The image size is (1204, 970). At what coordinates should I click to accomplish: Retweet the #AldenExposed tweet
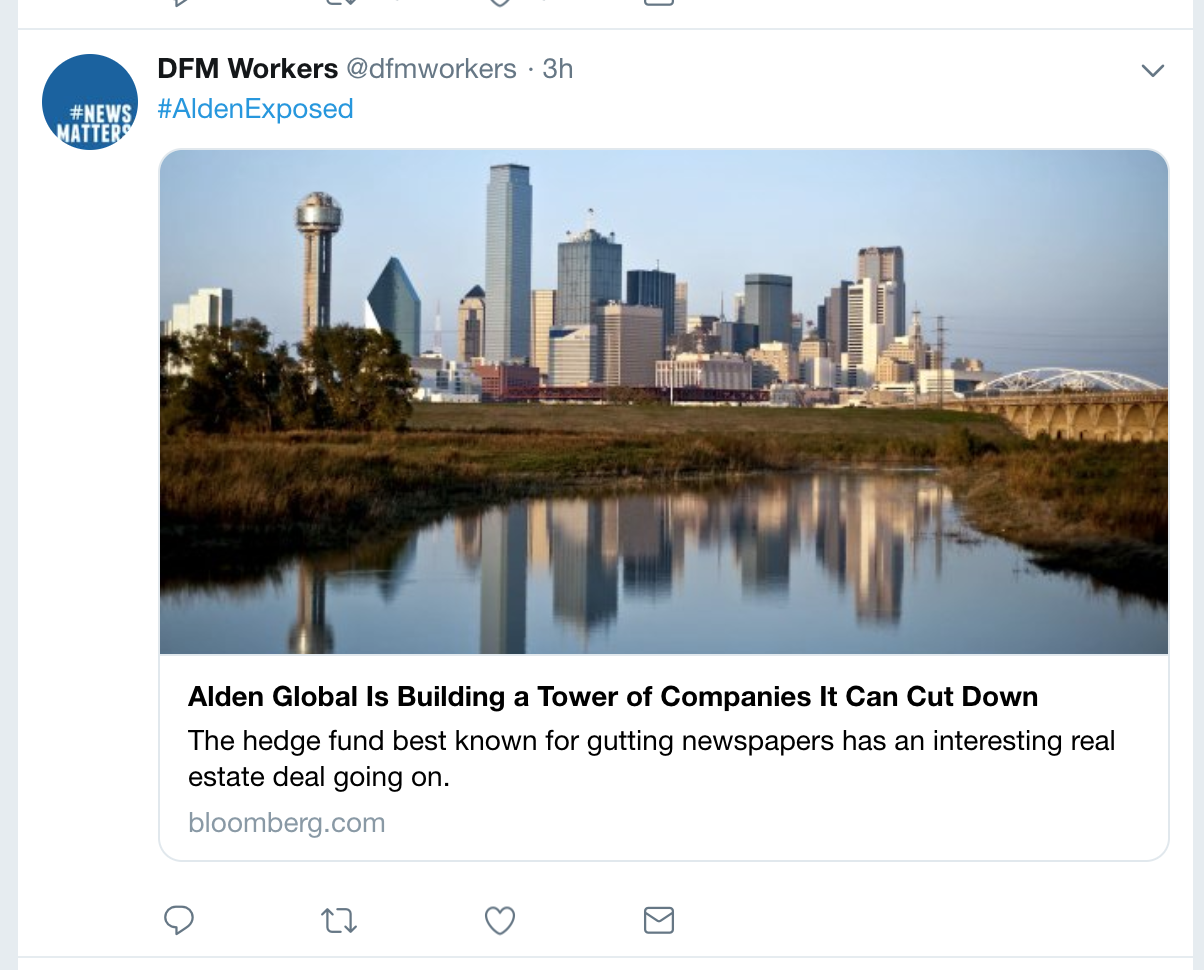339,920
